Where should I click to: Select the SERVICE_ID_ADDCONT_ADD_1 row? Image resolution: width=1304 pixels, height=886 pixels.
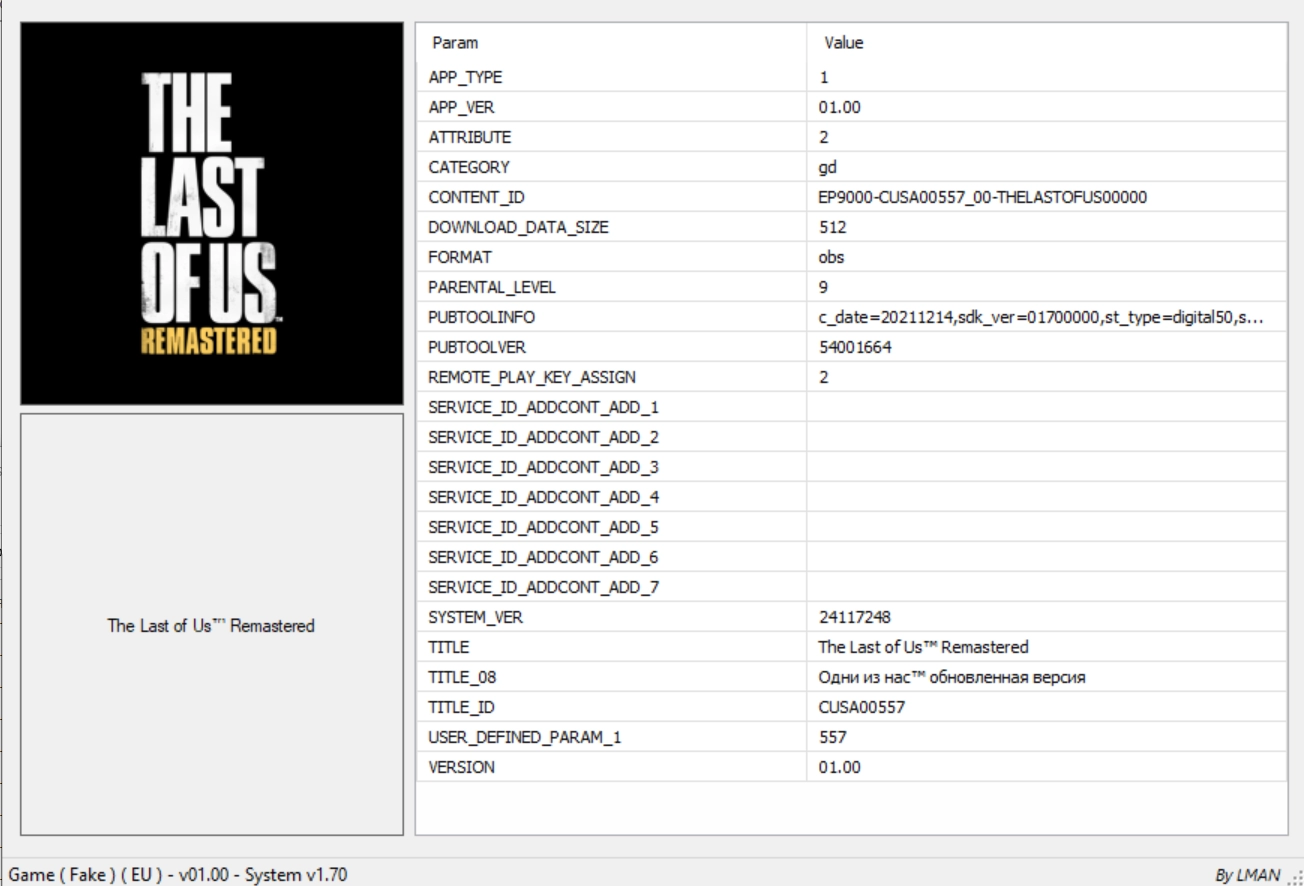[543, 407]
